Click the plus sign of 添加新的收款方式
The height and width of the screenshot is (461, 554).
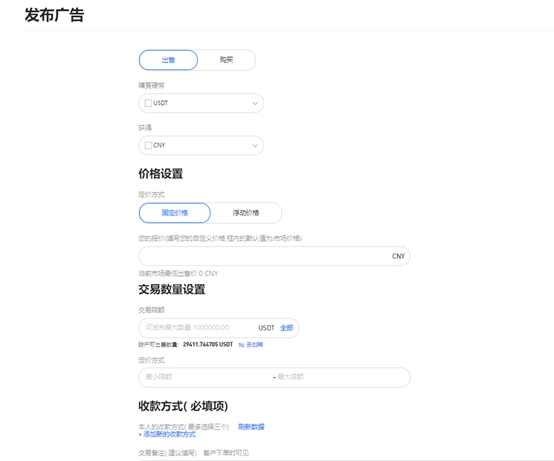point(140,435)
